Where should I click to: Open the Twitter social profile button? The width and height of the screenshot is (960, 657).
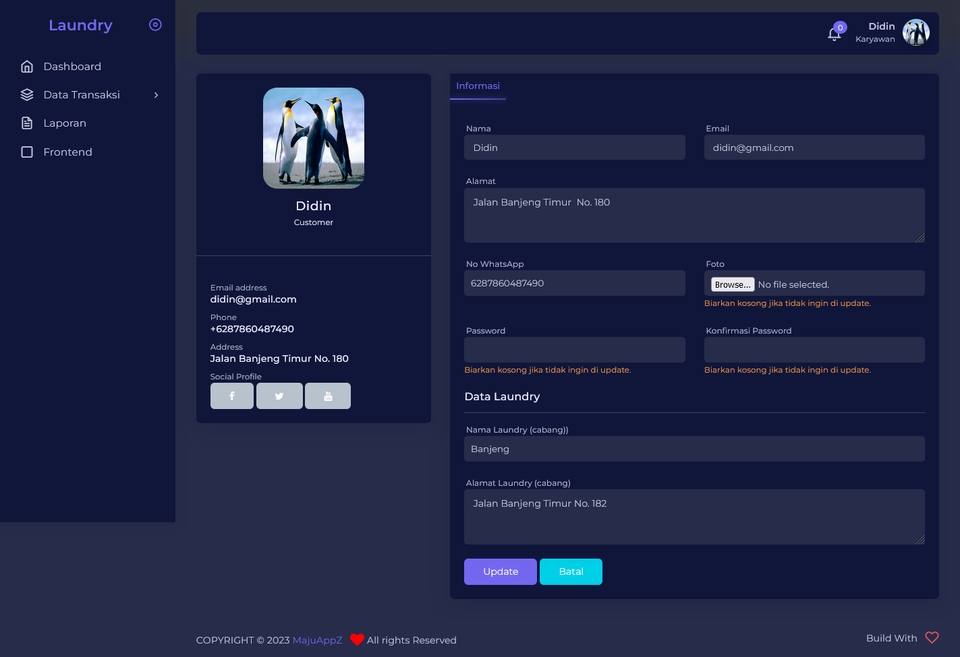point(279,396)
